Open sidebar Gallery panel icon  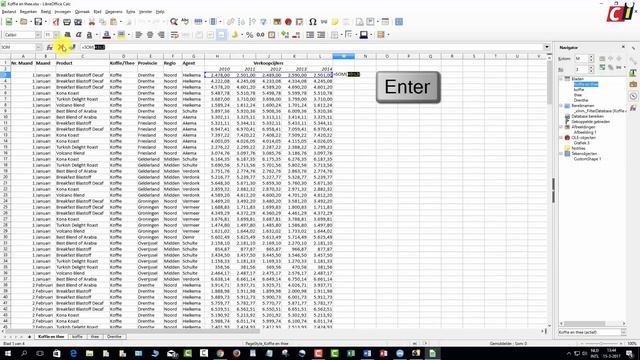coord(633,84)
